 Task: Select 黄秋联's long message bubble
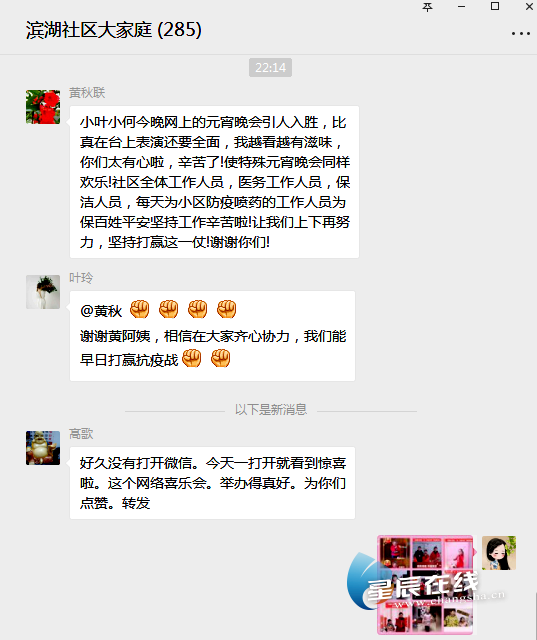coord(214,182)
